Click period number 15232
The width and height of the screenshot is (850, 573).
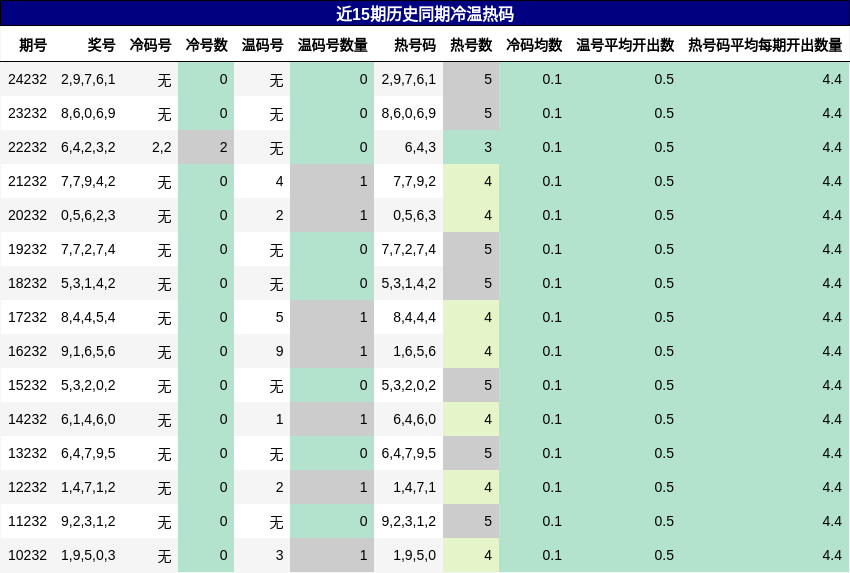tap(28, 385)
